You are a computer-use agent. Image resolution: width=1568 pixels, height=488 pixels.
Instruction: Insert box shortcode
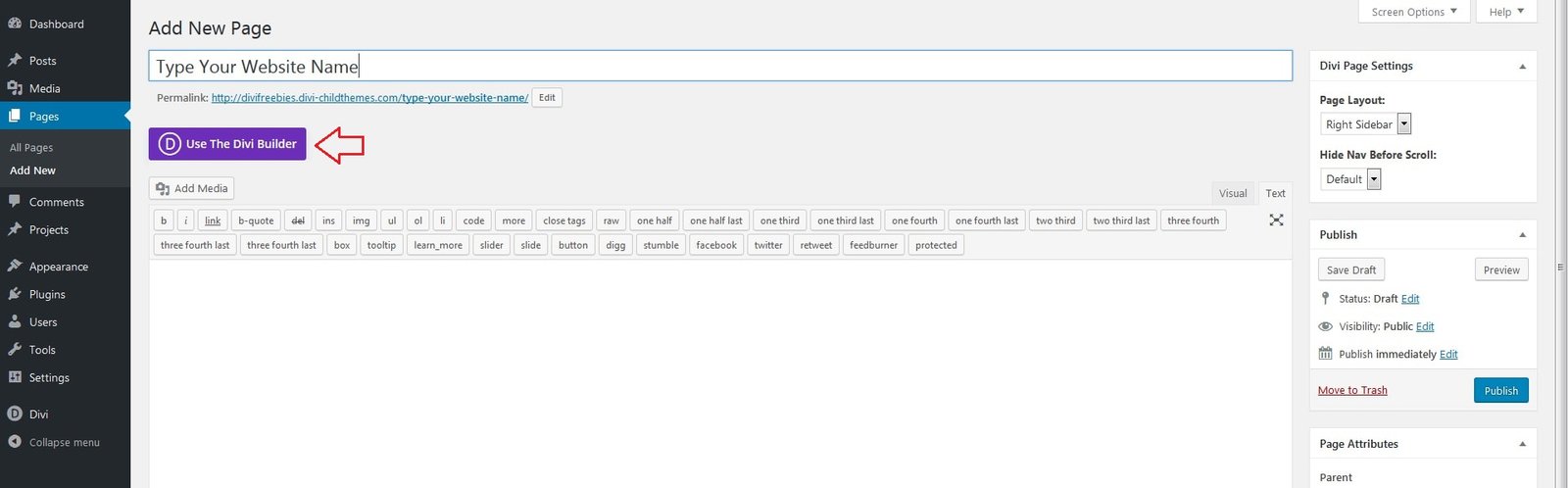(x=342, y=245)
